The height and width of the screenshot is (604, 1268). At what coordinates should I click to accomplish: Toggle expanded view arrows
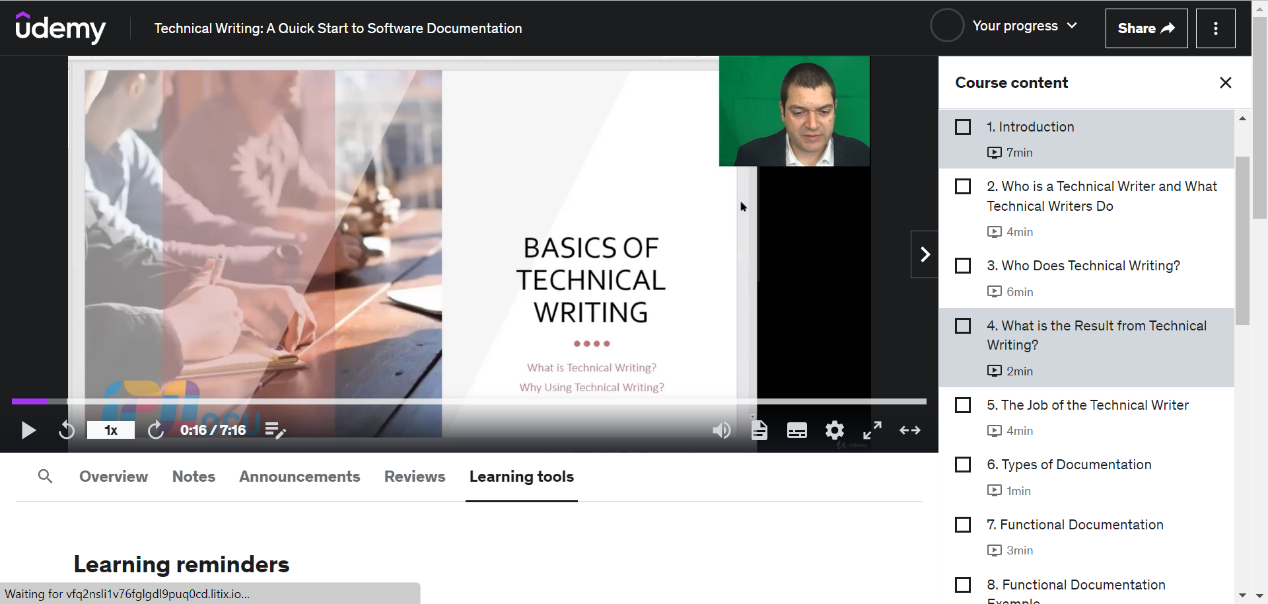pos(910,430)
